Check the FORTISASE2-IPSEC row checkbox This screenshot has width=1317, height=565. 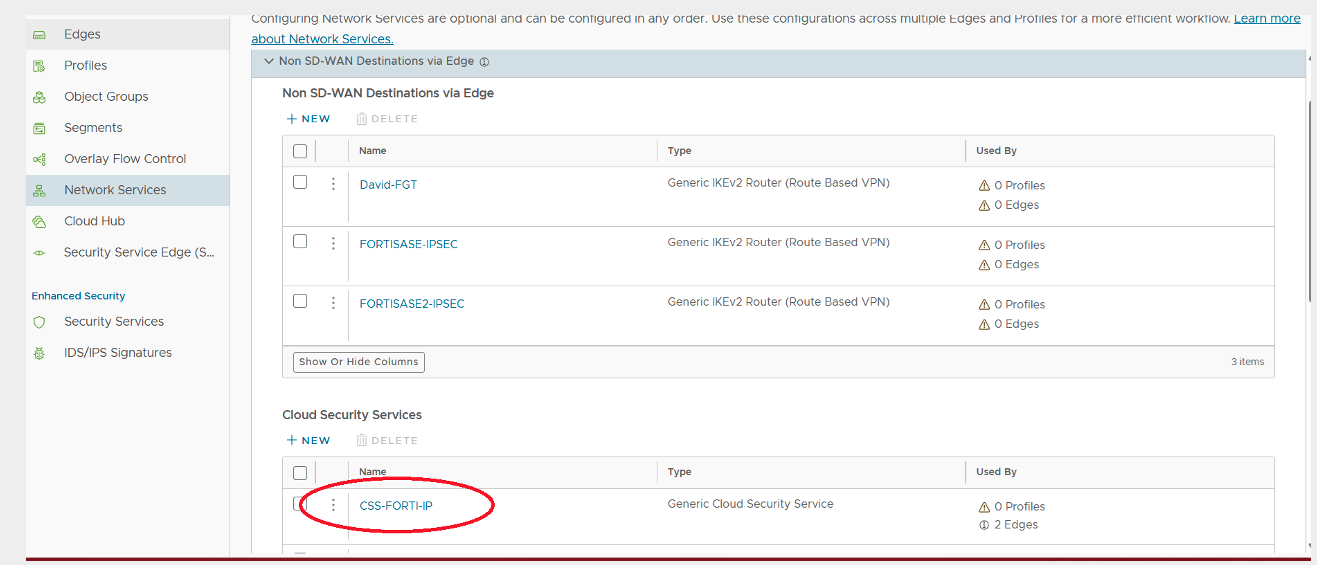[300, 300]
